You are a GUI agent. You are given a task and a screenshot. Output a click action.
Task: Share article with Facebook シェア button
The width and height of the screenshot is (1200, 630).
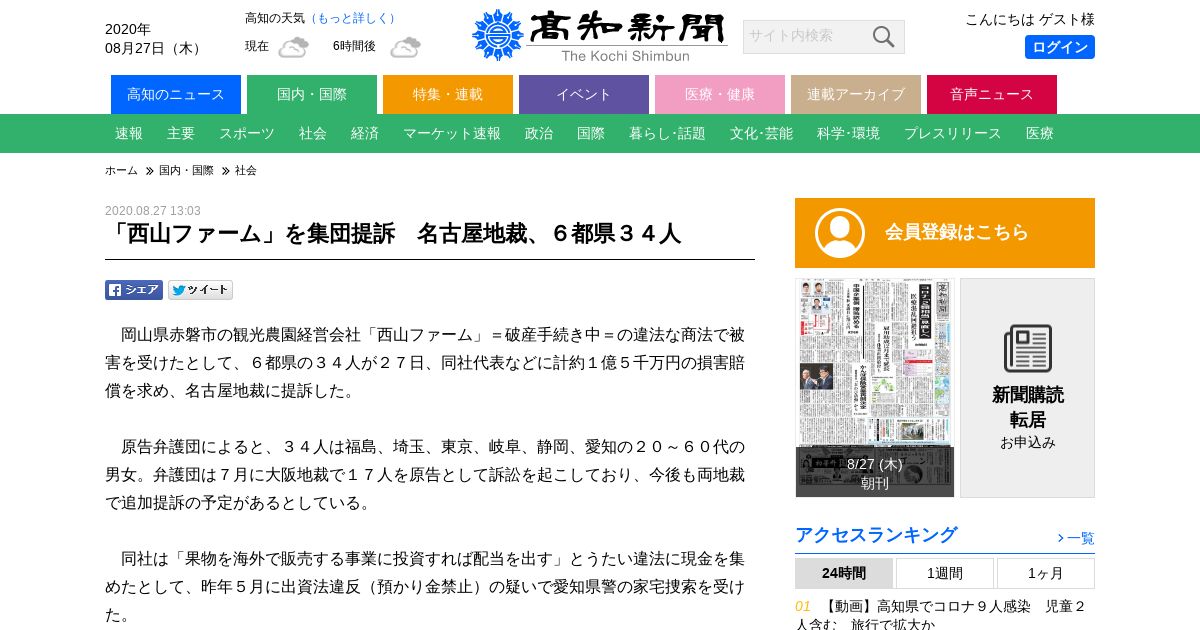pos(134,290)
